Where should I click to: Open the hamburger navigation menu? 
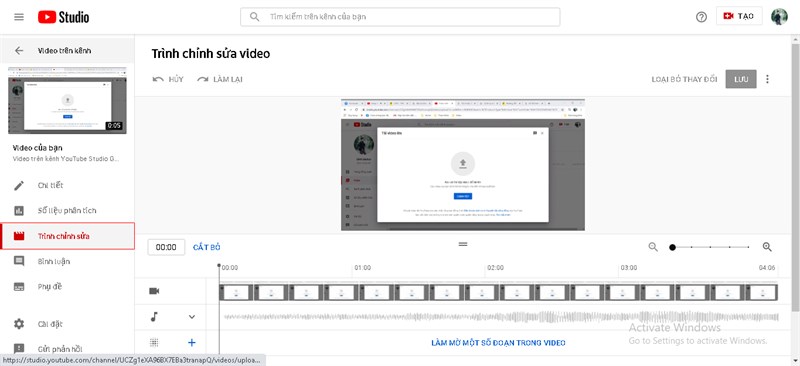(x=19, y=17)
